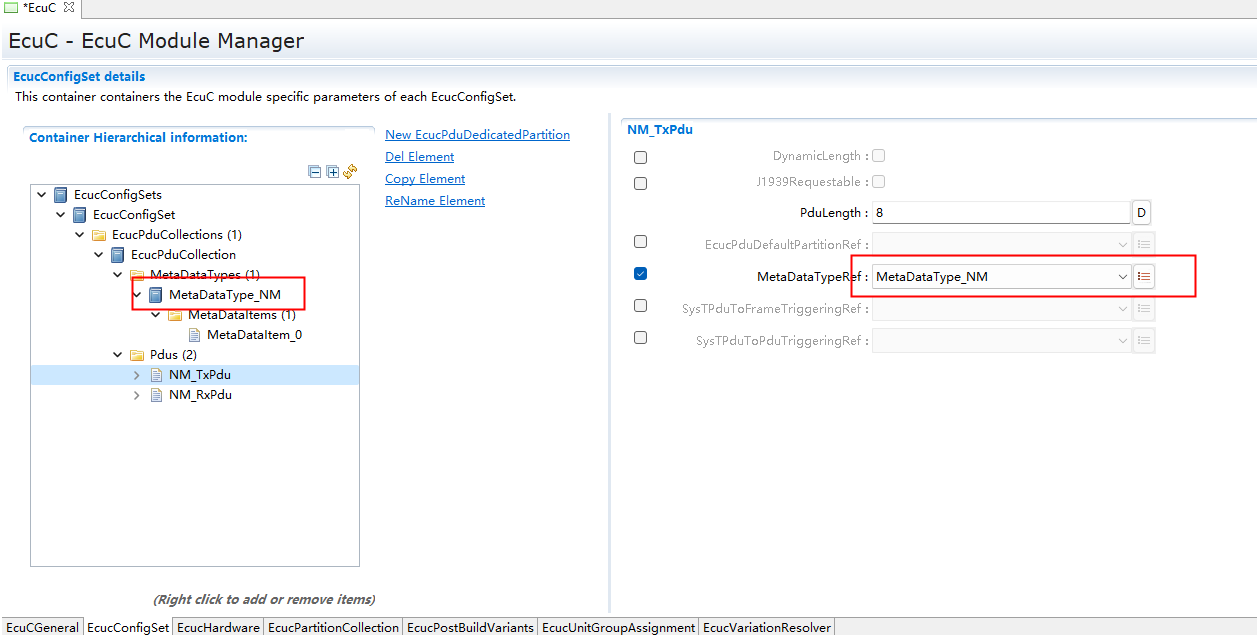The image size is (1257, 635).
Task: Click the list icon beside MetaDataTypeRef
Action: pos(1144,276)
